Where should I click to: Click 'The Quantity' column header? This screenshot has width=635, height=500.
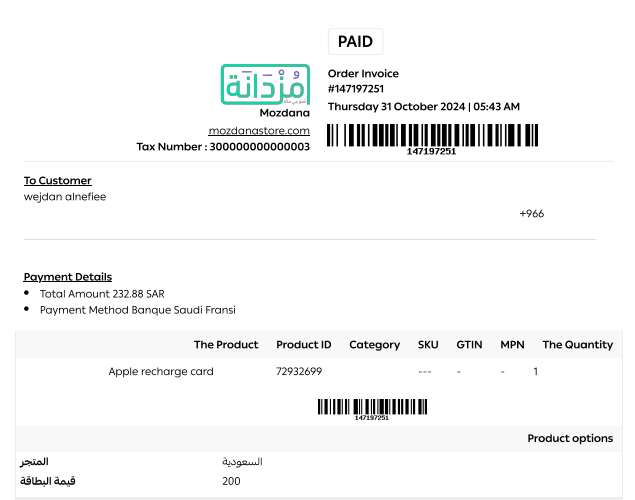[x=577, y=345]
